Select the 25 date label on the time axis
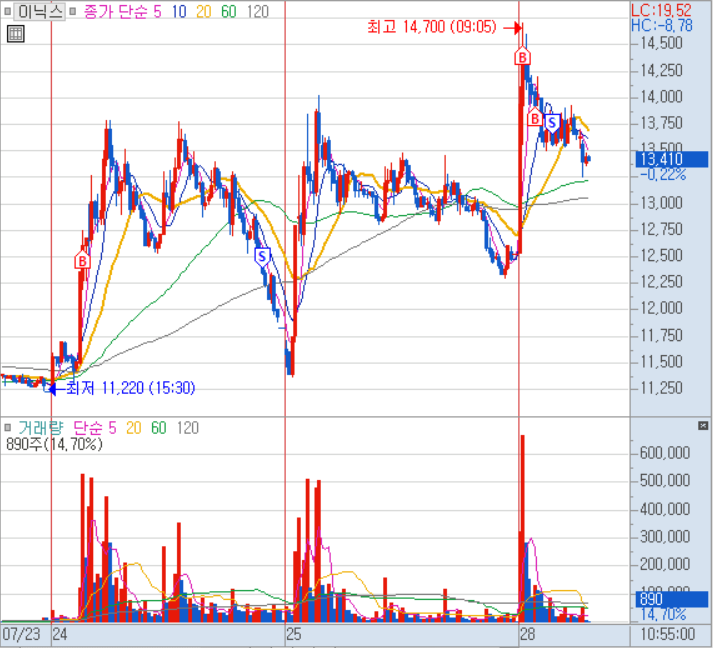Screen dimensions: 713x648 [x=294, y=634]
